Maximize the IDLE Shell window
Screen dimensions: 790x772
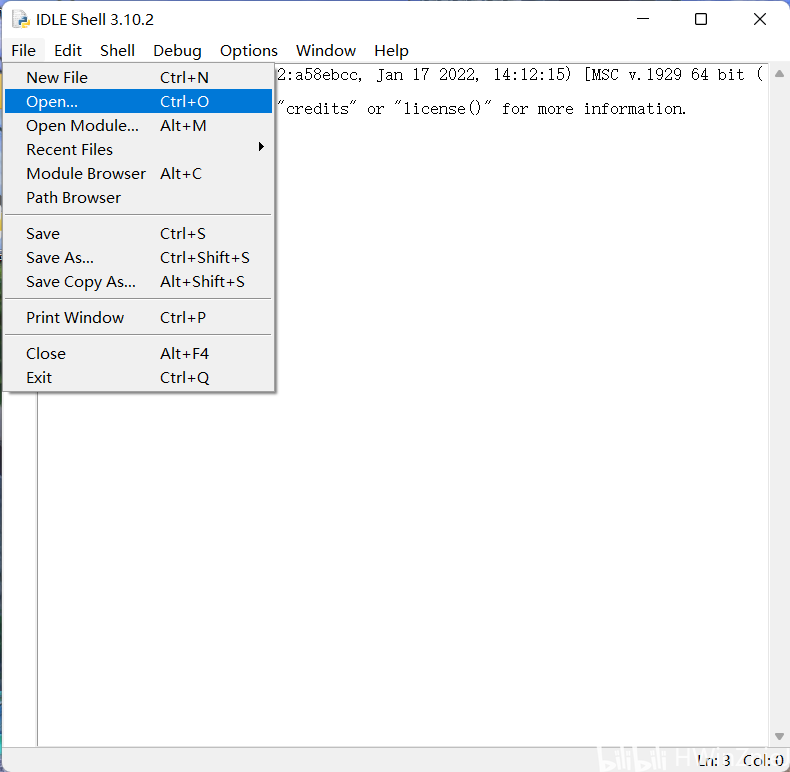[701, 19]
